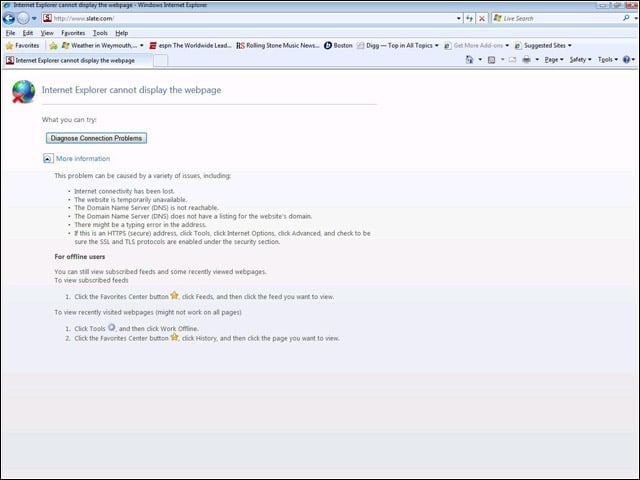The width and height of the screenshot is (640, 480).
Task: Open Weather in Weymouth favorite
Action: tap(100, 46)
